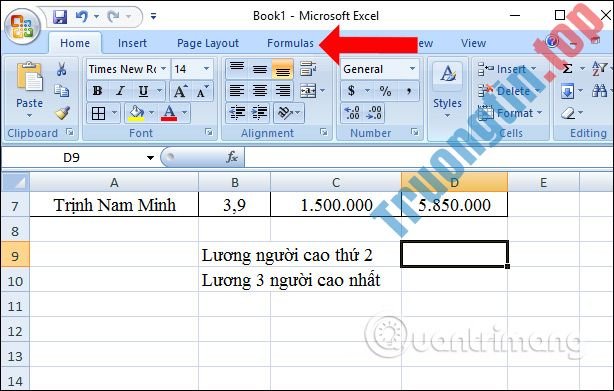Decrease decimal places
Image resolution: width=614 pixels, height=391 pixels.
[374, 113]
